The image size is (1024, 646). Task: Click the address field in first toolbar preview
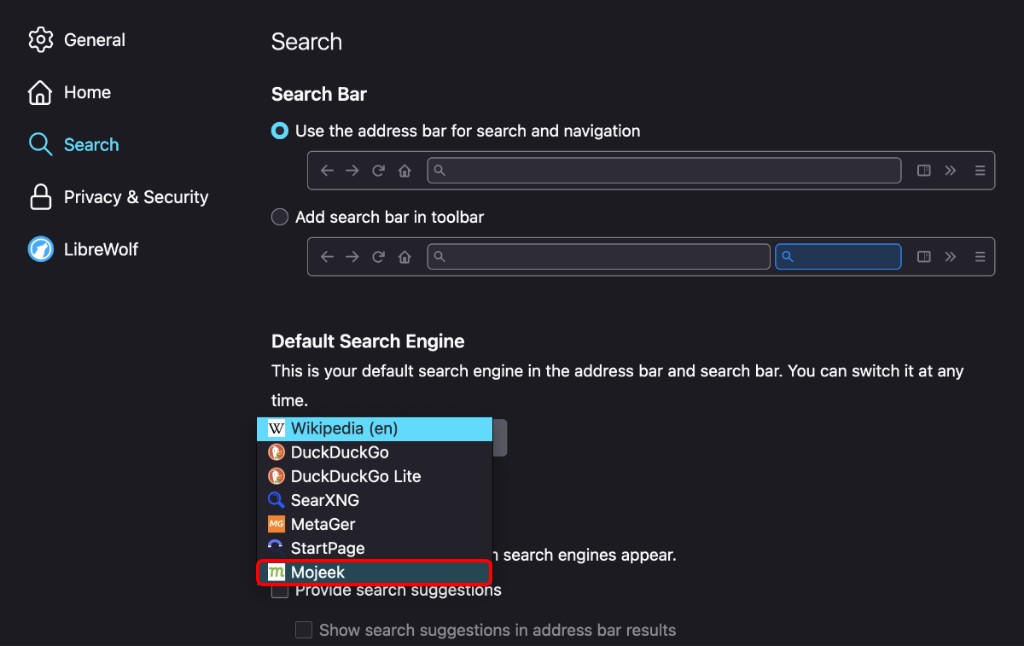(664, 170)
